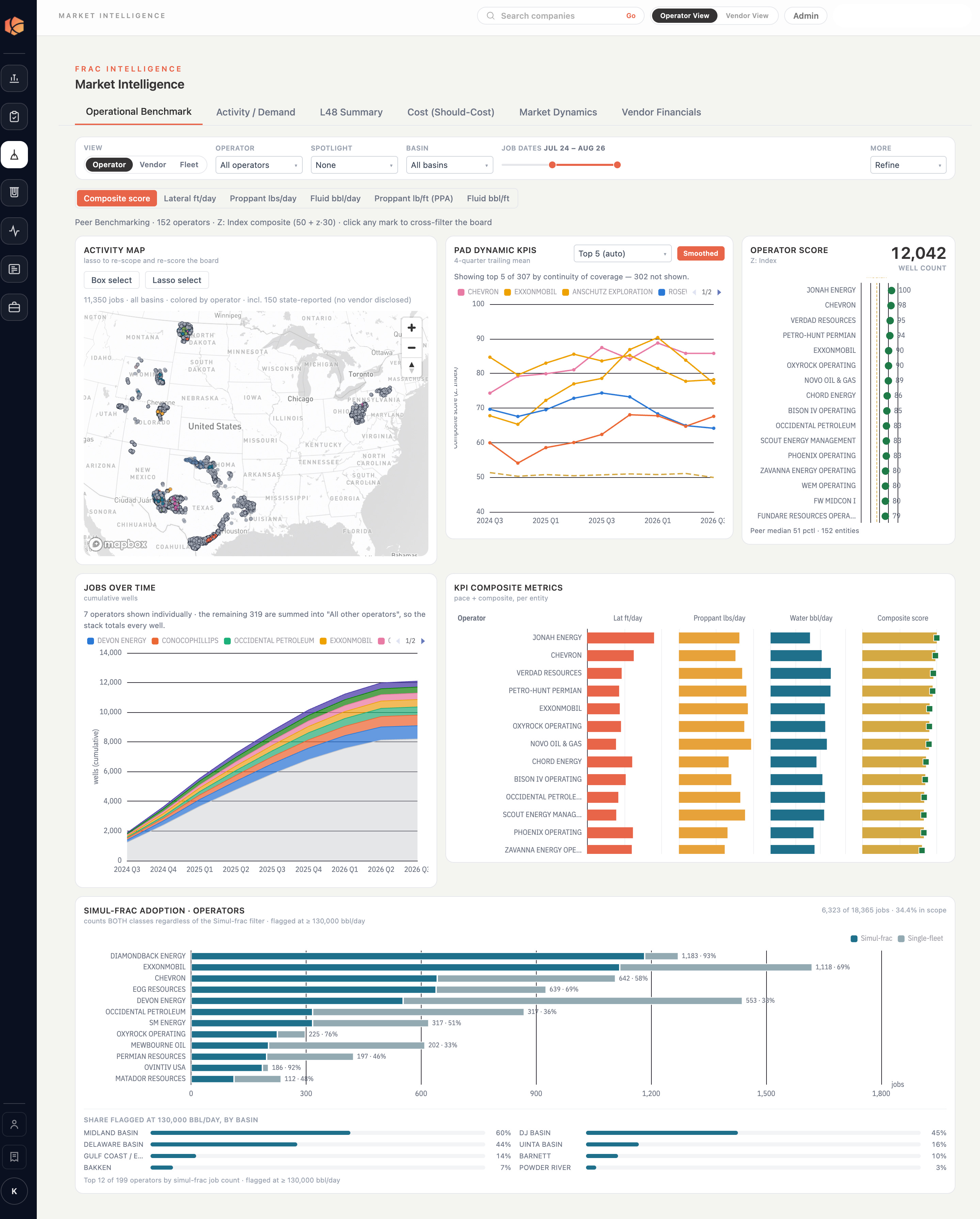980x1219 pixels.
Task: Click JONAH ENERGY score dot
Action: click(891, 291)
